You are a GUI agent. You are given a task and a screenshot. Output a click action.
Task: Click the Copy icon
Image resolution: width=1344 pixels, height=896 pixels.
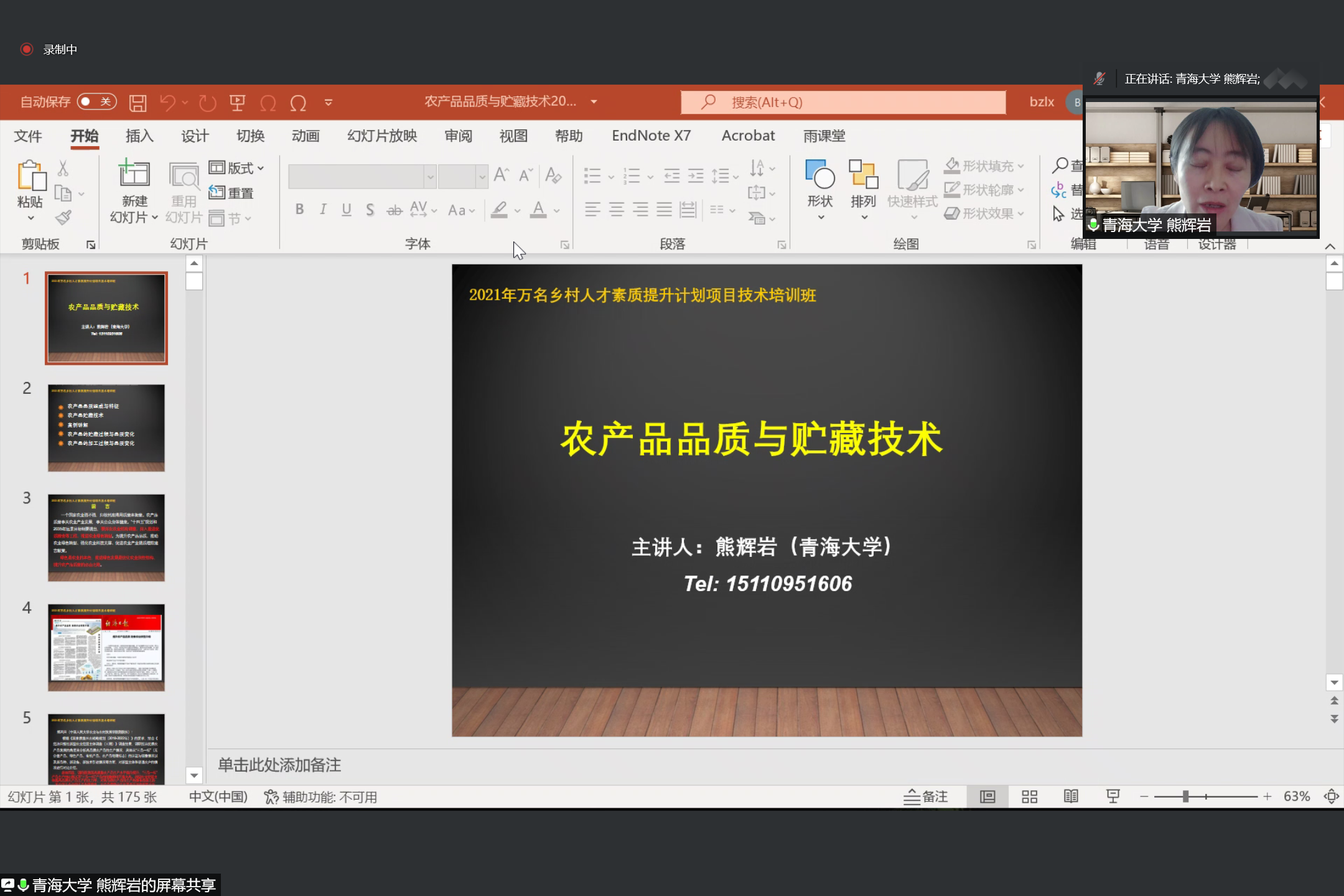(63, 194)
